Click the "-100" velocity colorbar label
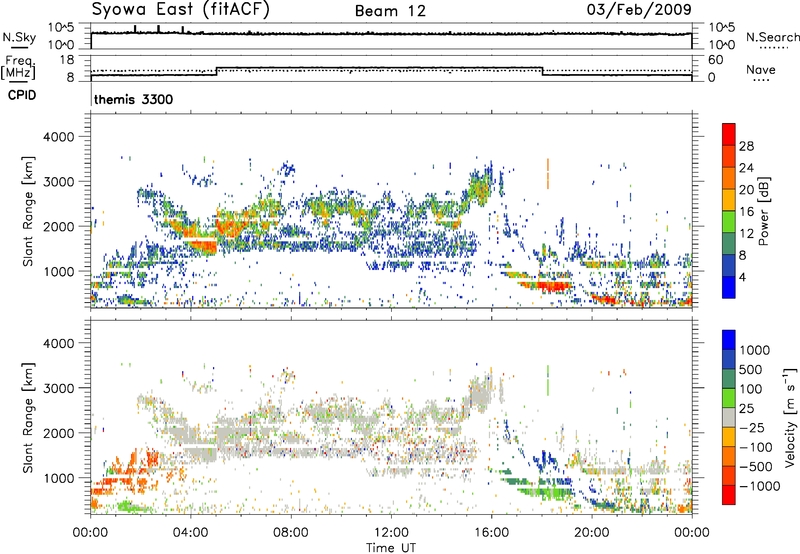The image size is (800, 554). [756, 447]
